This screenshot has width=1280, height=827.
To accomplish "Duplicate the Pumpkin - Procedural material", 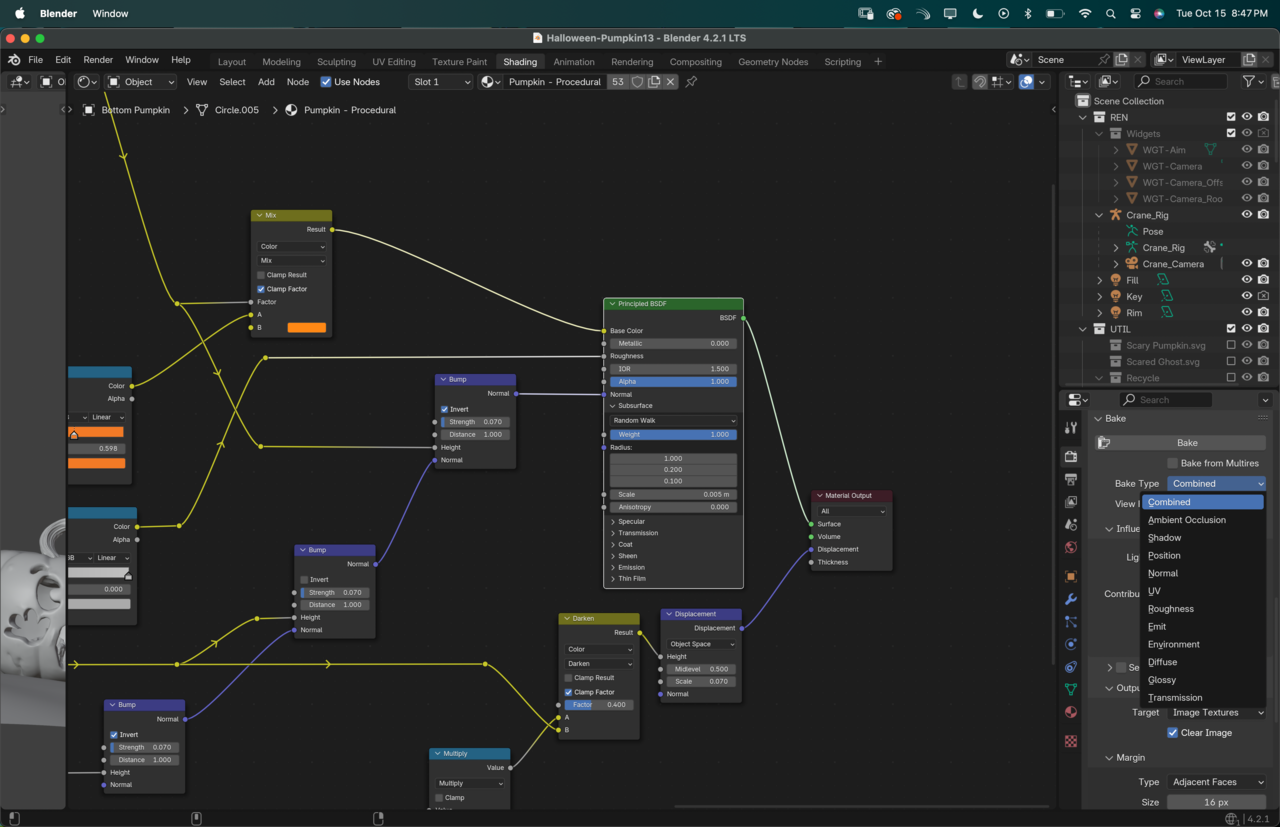I will [654, 82].
